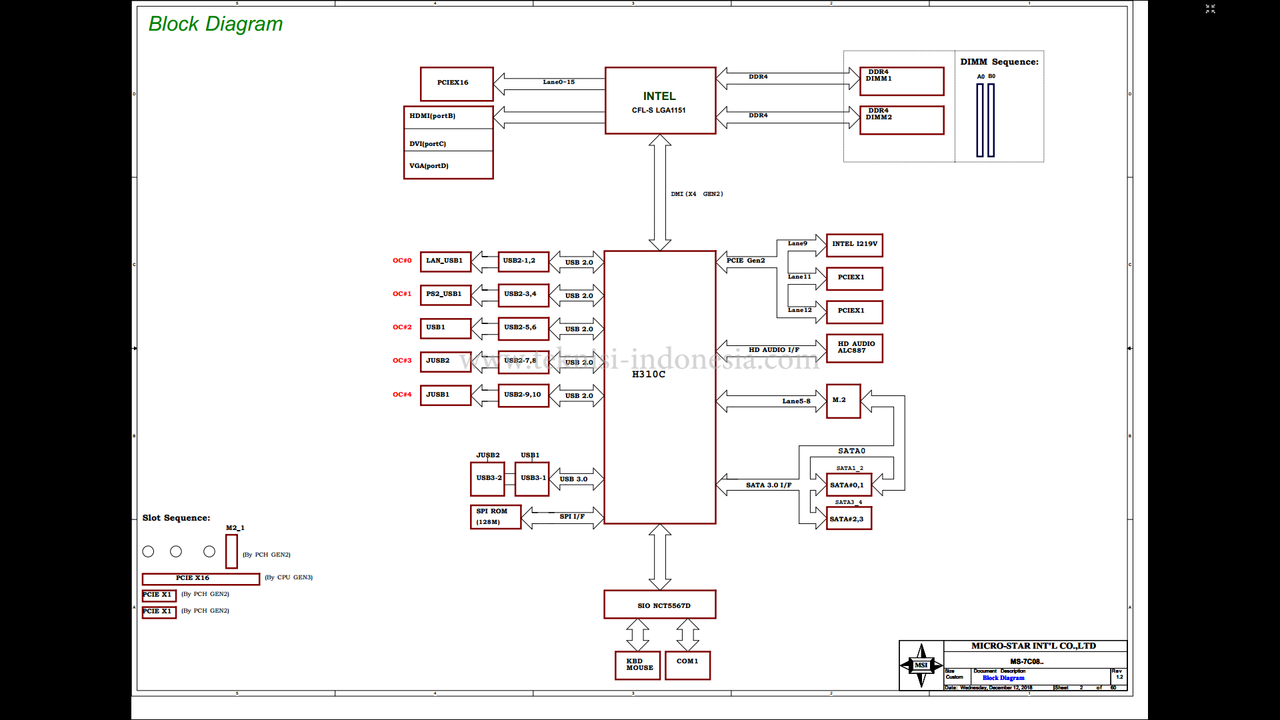The height and width of the screenshot is (720, 1280).
Task: Click the USB2-5,6 port block
Action: 524,328
